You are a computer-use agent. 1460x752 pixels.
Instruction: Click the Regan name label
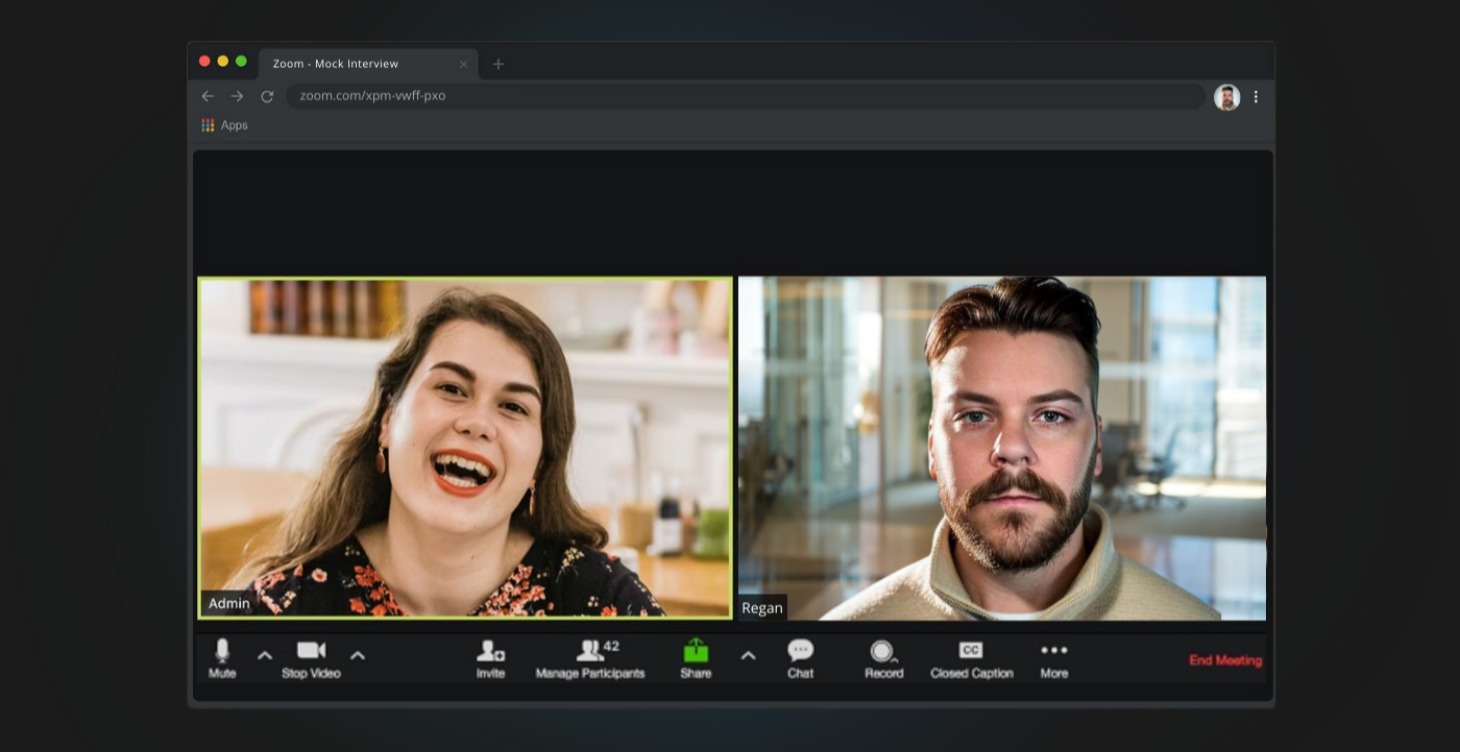click(x=762, y=607)
